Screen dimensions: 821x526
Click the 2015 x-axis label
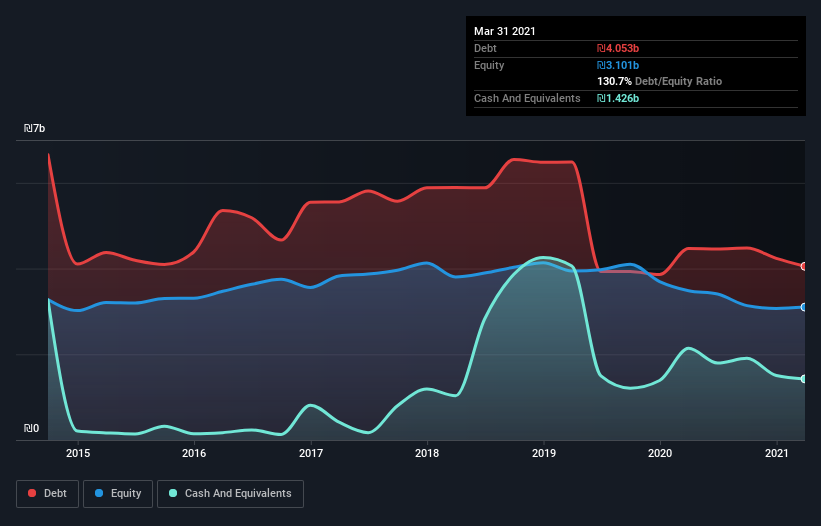(x=78, y=453)
